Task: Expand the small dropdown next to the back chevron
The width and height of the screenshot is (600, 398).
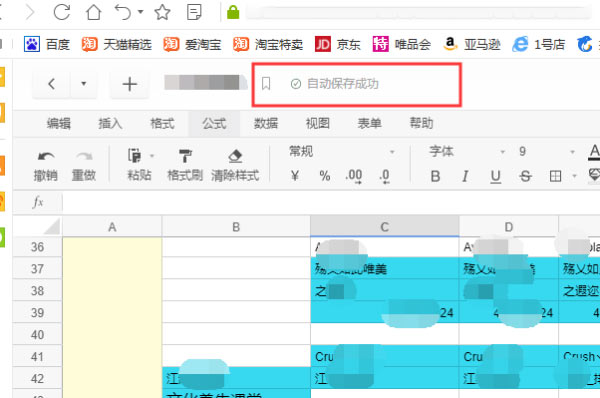Action: [x=83, y=84]
